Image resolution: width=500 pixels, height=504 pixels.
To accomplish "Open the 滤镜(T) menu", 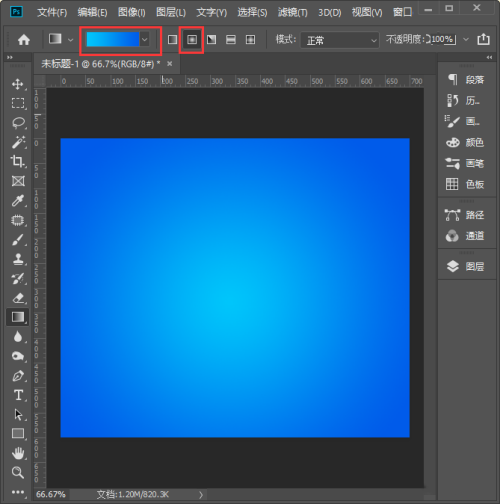I will click(x=292, y=13).
